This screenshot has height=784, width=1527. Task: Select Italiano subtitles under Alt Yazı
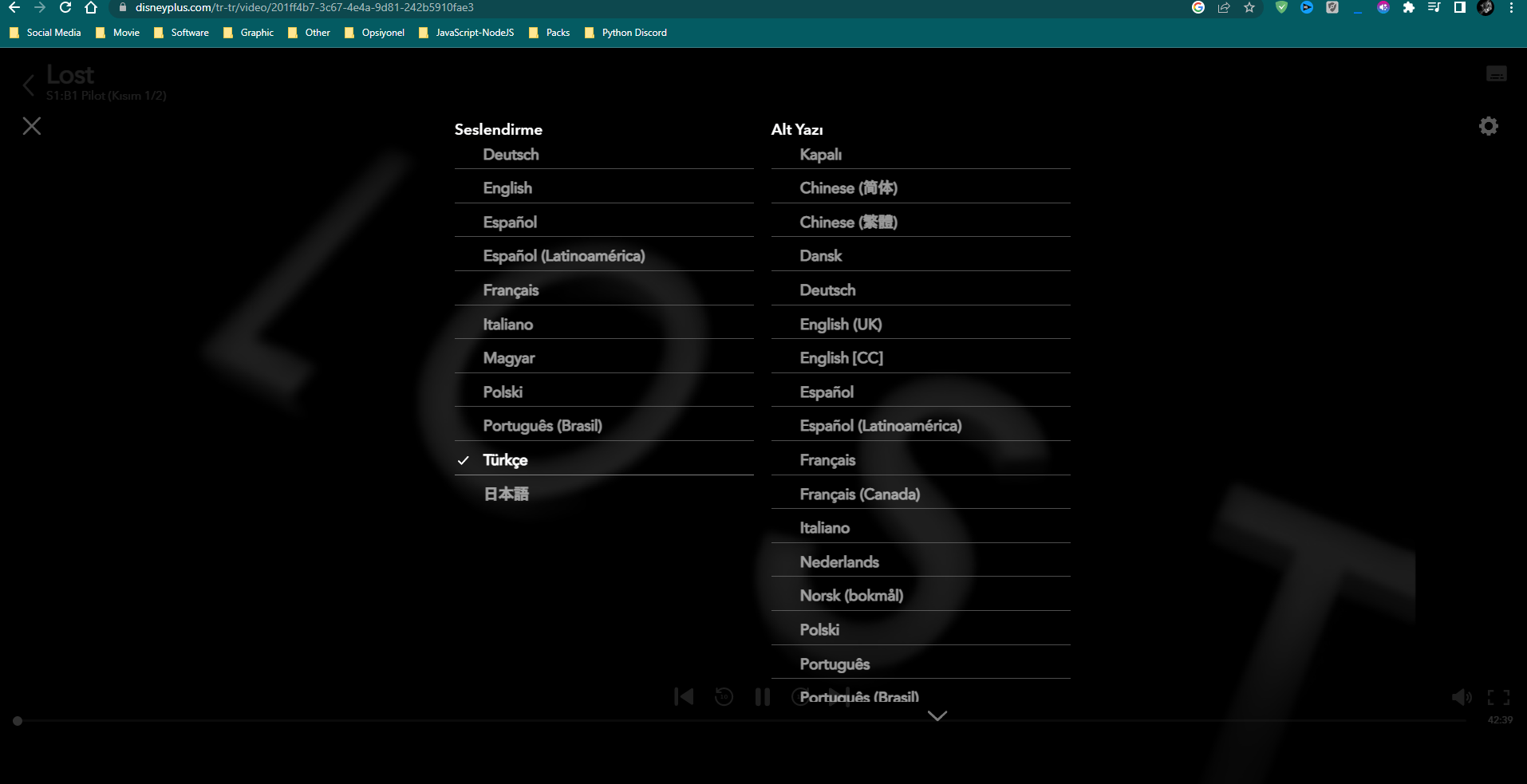(921, 528)
